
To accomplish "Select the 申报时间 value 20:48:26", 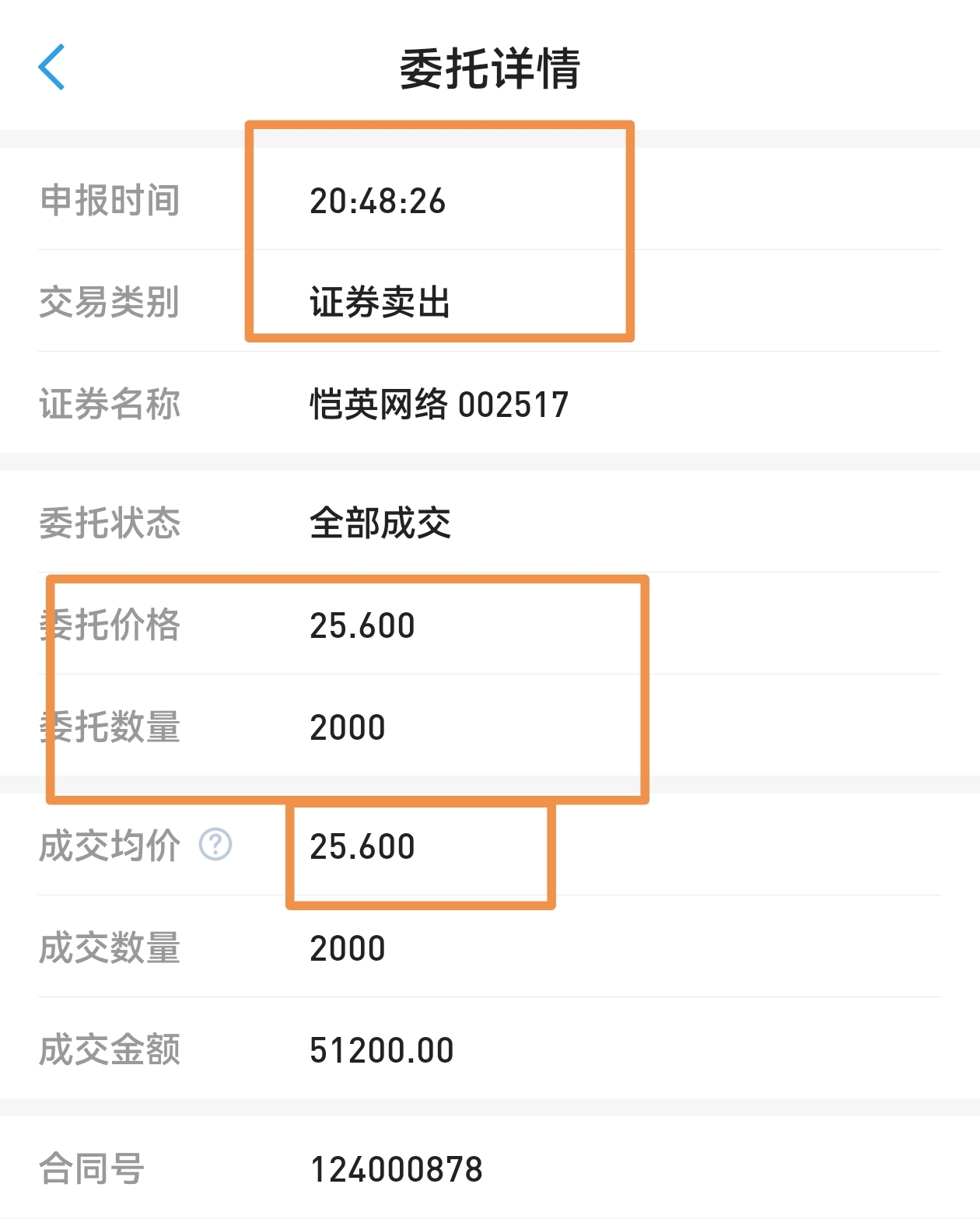I will [377, 201].
